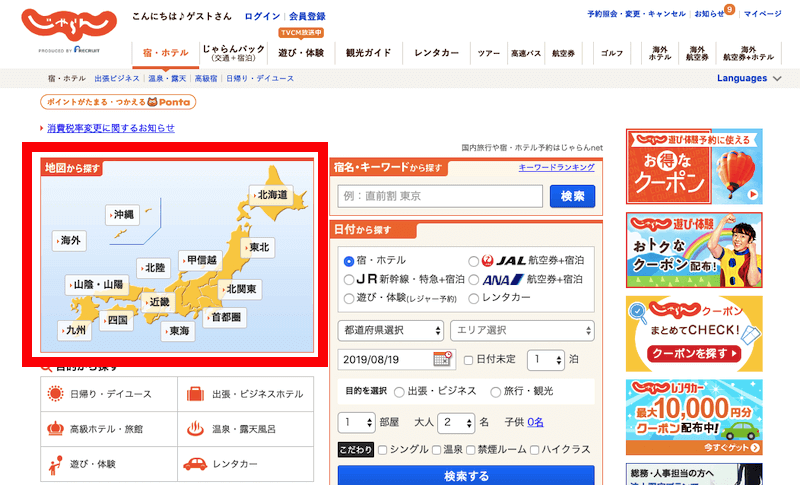Screen dimensions: 800x485
Task: Select 首都圏 on the map
Action: (x=225, y=317)
